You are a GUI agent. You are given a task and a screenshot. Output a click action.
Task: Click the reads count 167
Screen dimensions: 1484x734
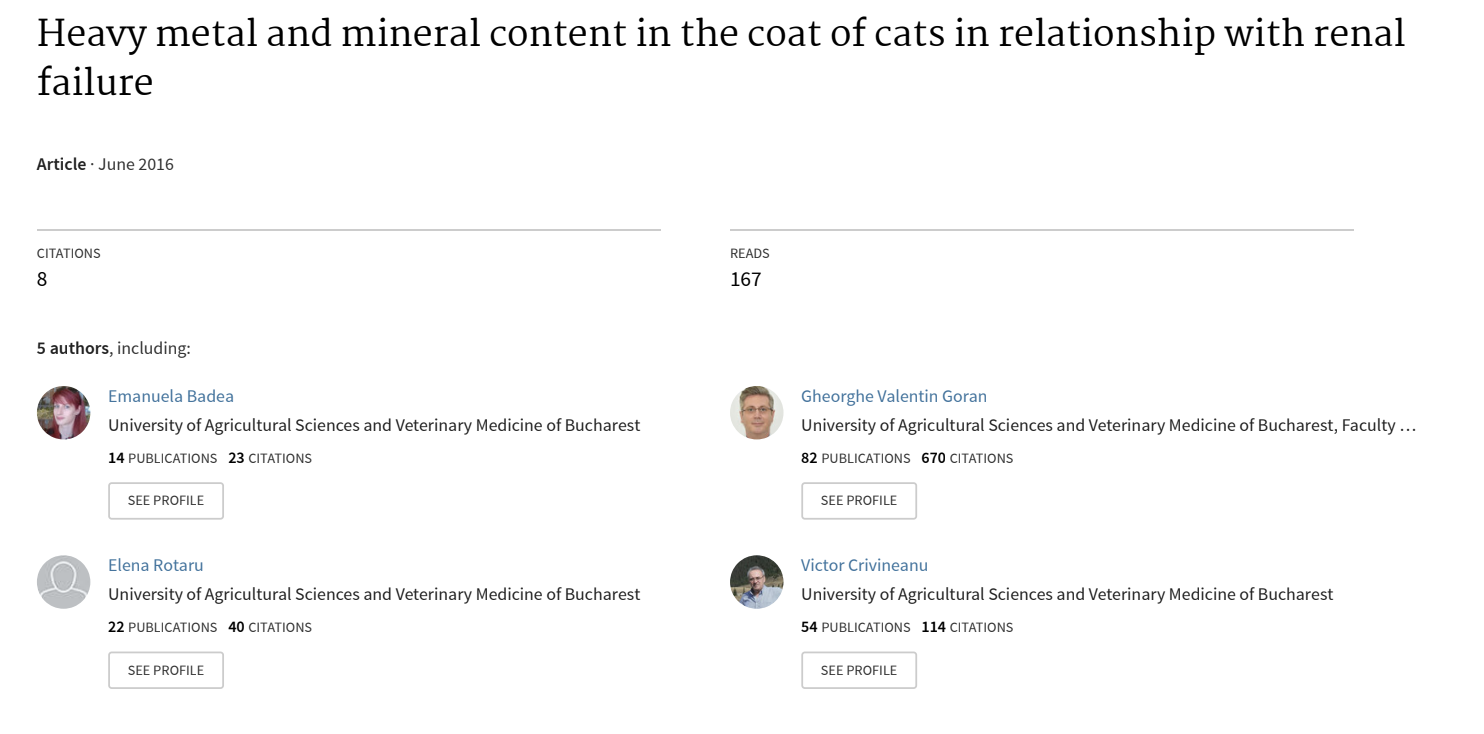point(746,279)
